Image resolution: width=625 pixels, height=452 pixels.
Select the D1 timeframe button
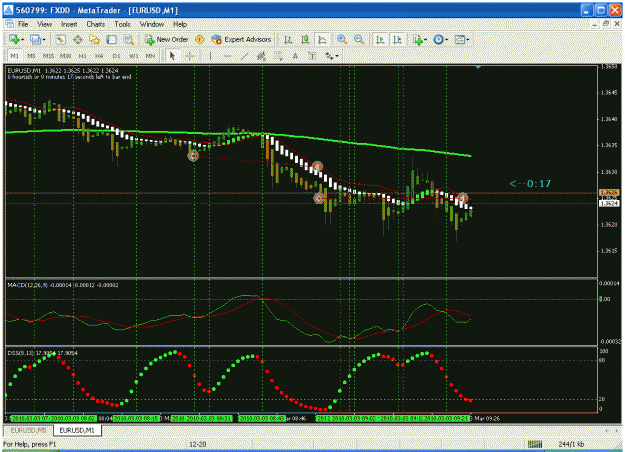[116, 56]
